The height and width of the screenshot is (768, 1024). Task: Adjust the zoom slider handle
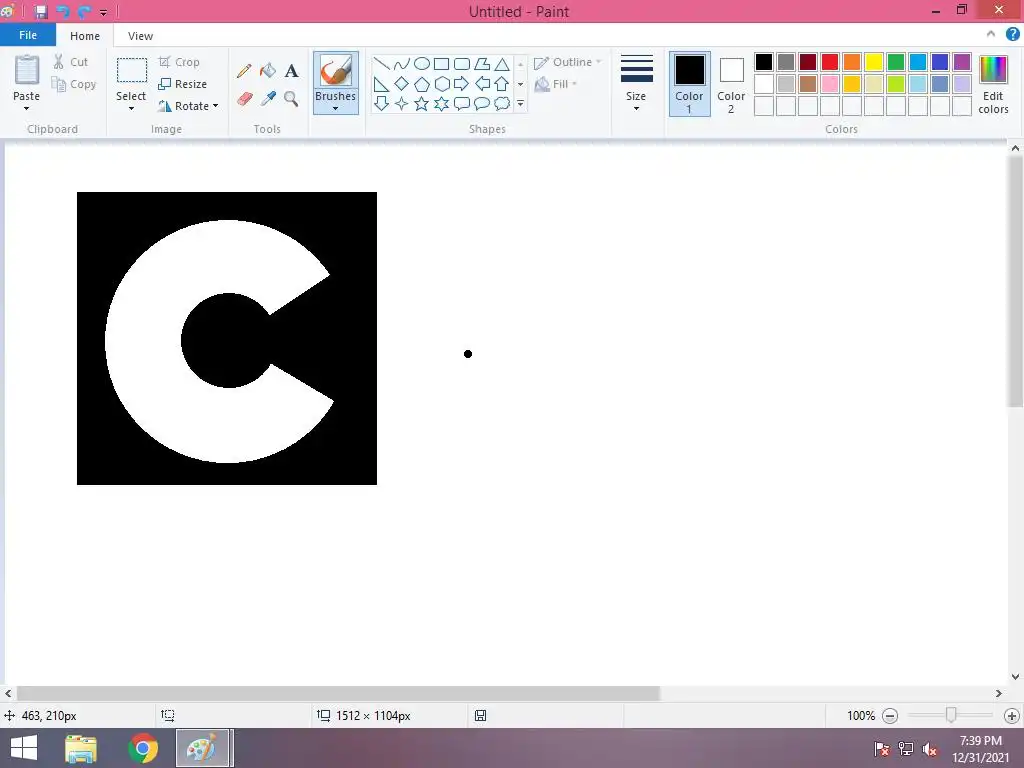951,716
